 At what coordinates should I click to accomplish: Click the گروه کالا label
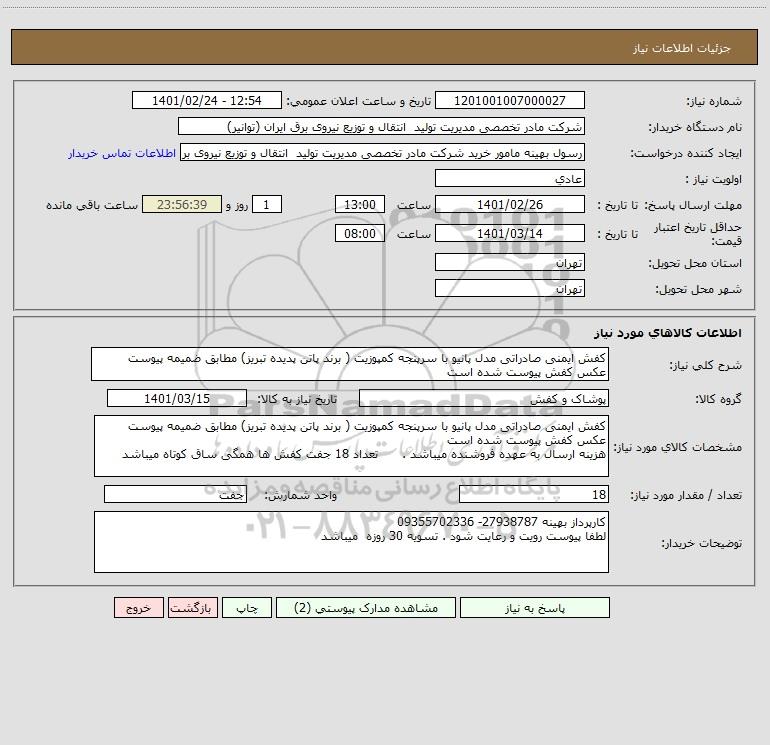[718, 399]
